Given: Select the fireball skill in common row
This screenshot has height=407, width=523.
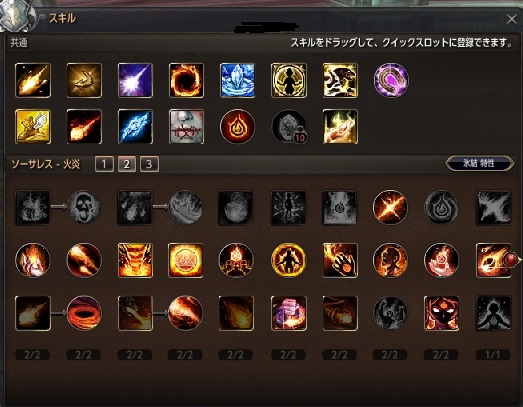Looking at the screenshot, I should tap(33, 80).
